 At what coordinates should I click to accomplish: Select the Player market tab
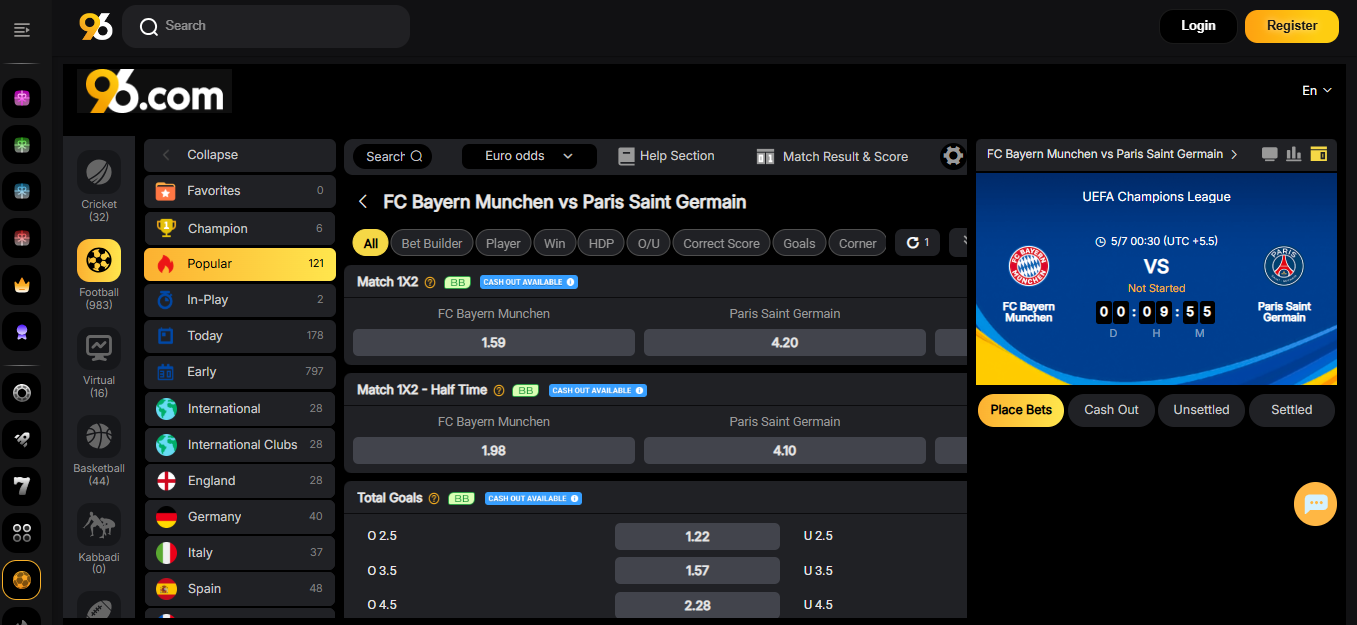pos(503,243)
